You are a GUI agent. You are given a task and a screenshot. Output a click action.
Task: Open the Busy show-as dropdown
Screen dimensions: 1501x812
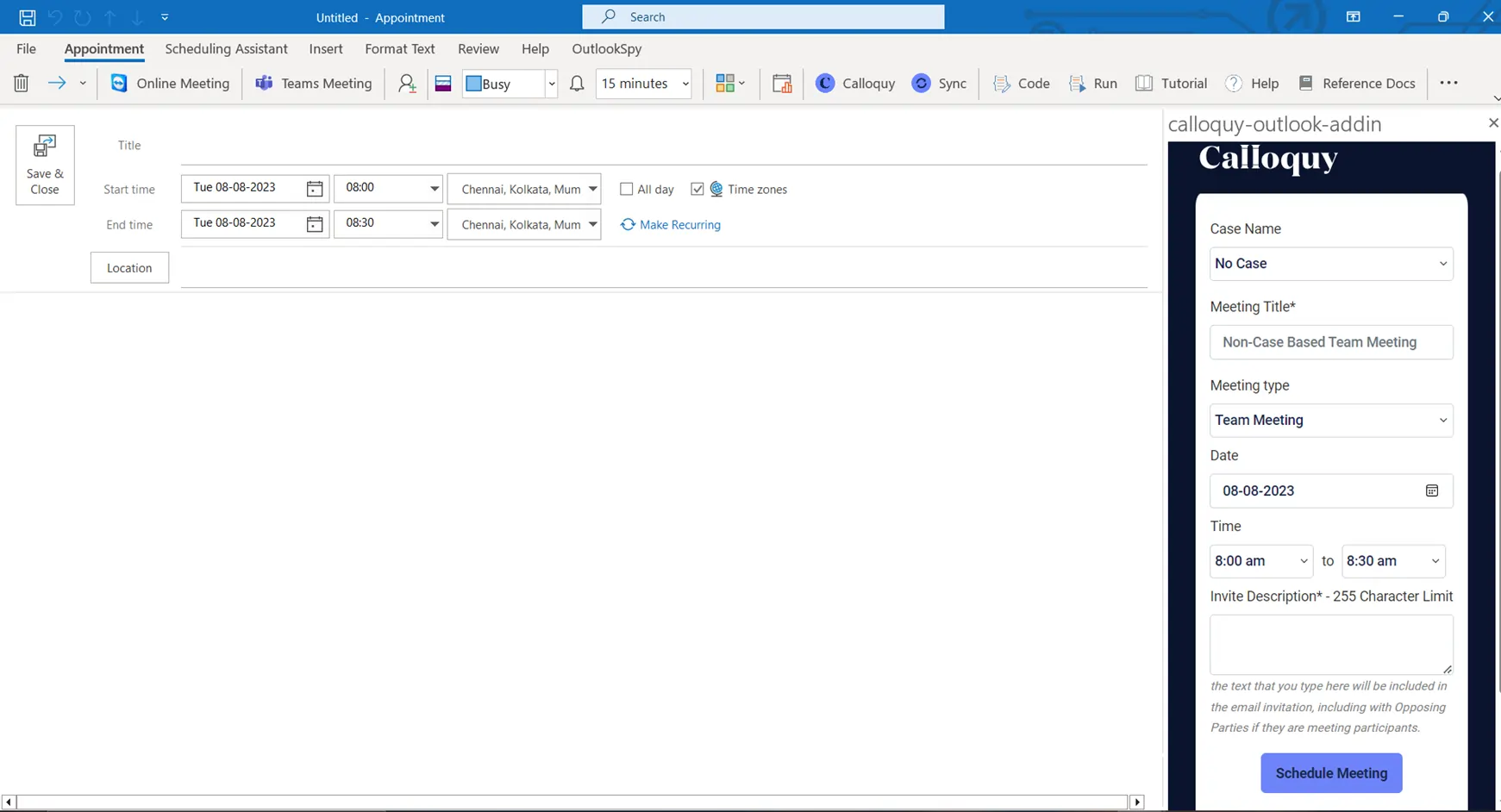coord(551,84)
